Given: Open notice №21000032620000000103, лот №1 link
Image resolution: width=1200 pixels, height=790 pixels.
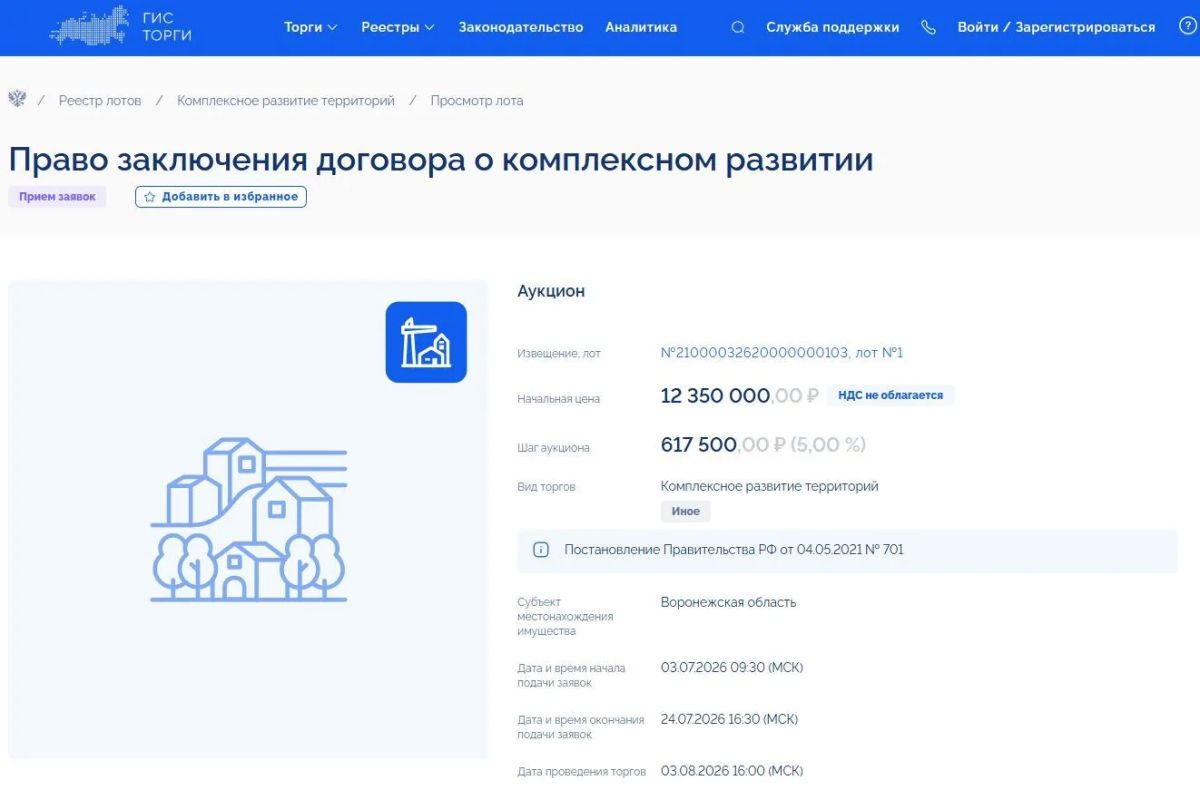Looking at the screenshot, I should (x=782, y=353).
